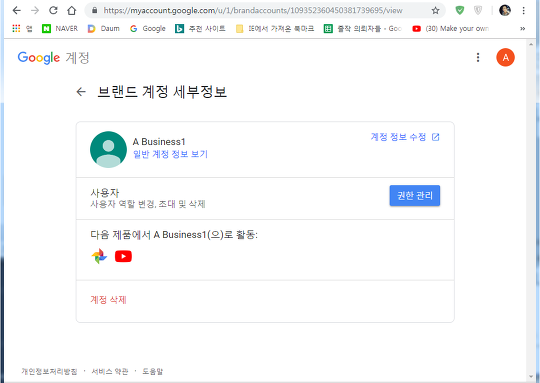
Task: Click the browser forward arrow
Action: tap(35, 10)
